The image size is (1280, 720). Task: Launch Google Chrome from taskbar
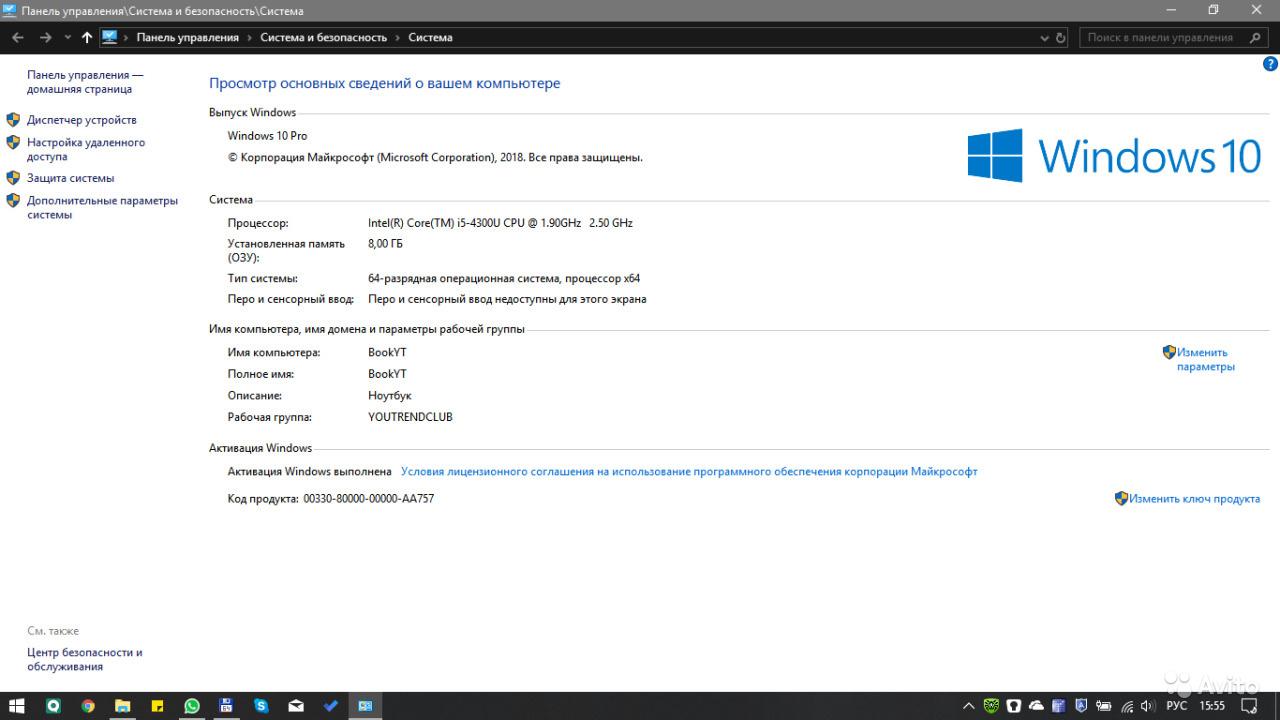[88, 706]
